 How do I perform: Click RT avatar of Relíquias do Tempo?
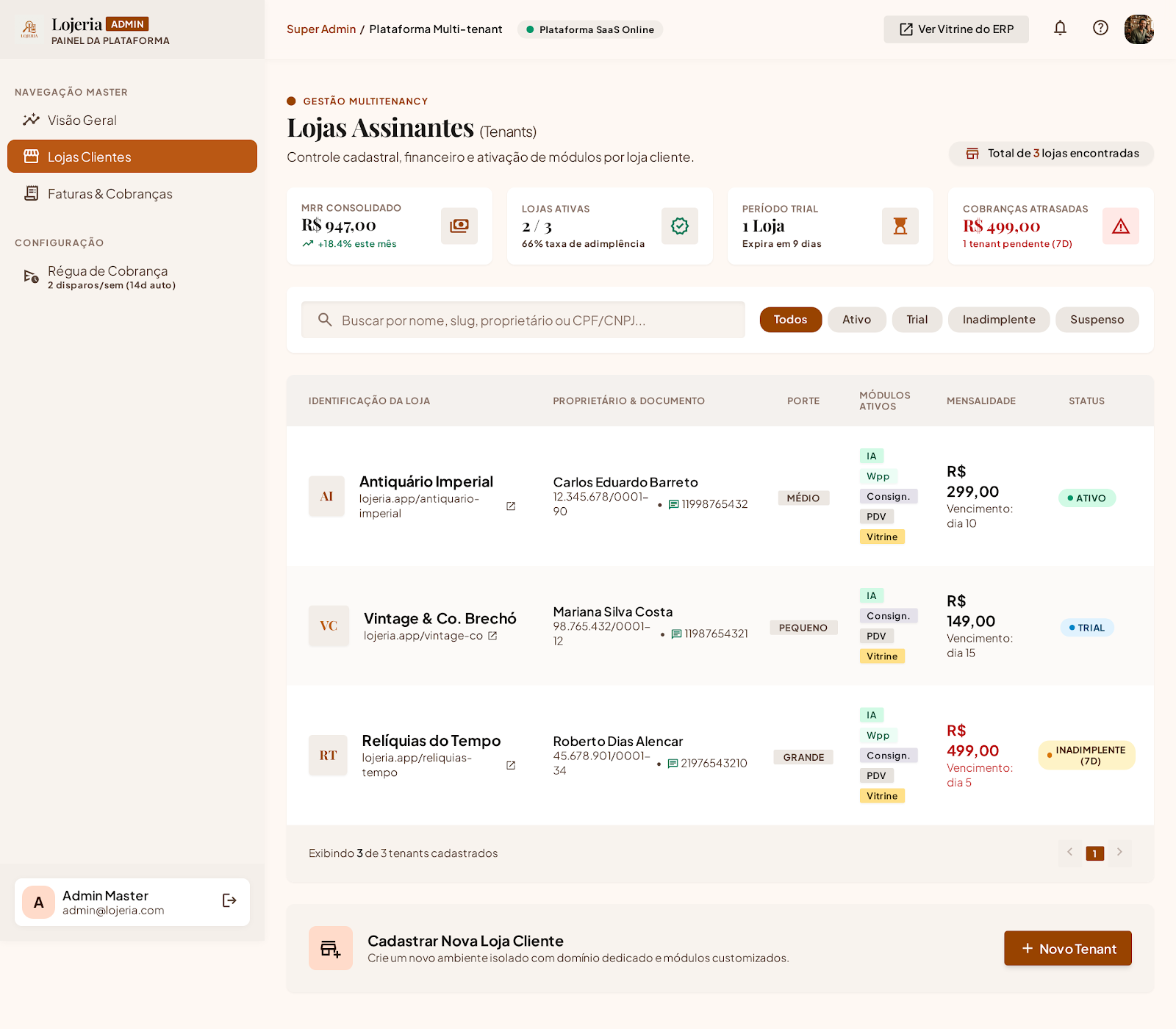pos(328,756)
